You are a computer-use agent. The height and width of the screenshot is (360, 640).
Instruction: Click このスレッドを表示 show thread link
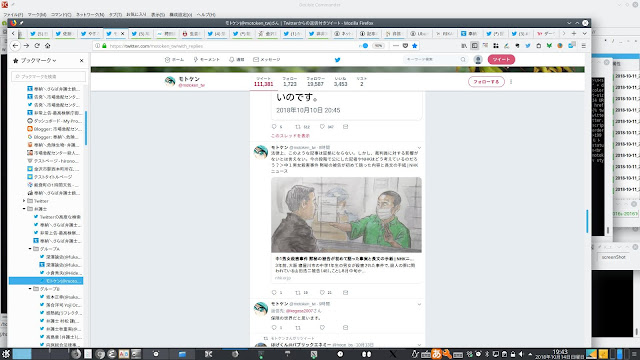(x=290, y=136)
